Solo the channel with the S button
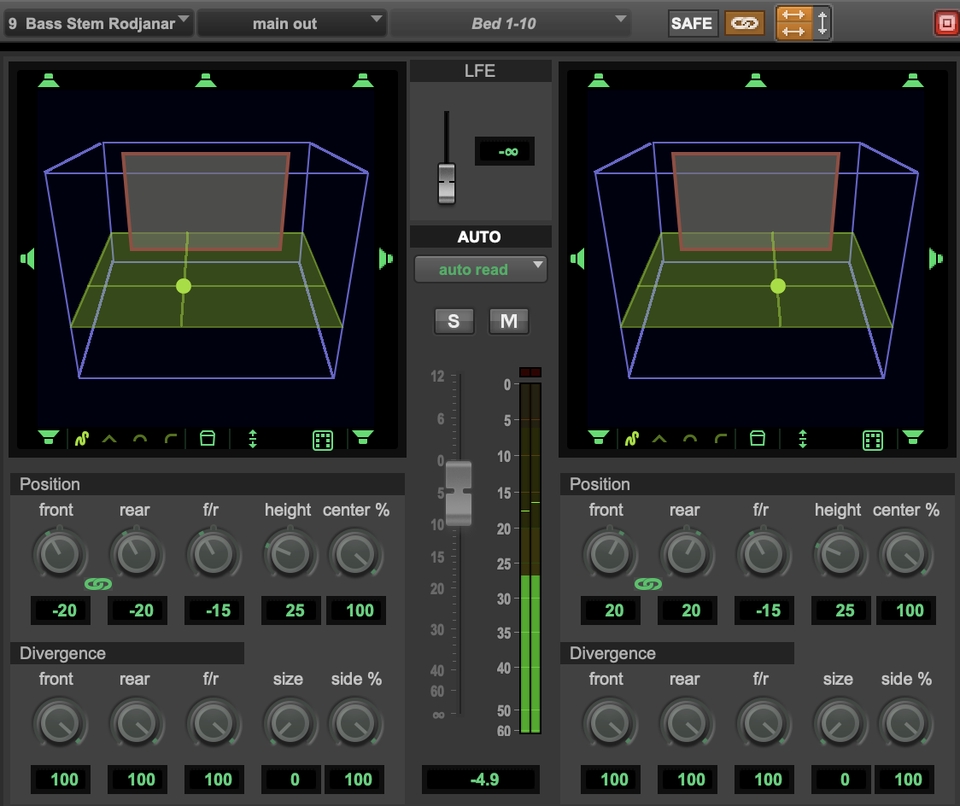960x806 pixels. click(453, 321)
